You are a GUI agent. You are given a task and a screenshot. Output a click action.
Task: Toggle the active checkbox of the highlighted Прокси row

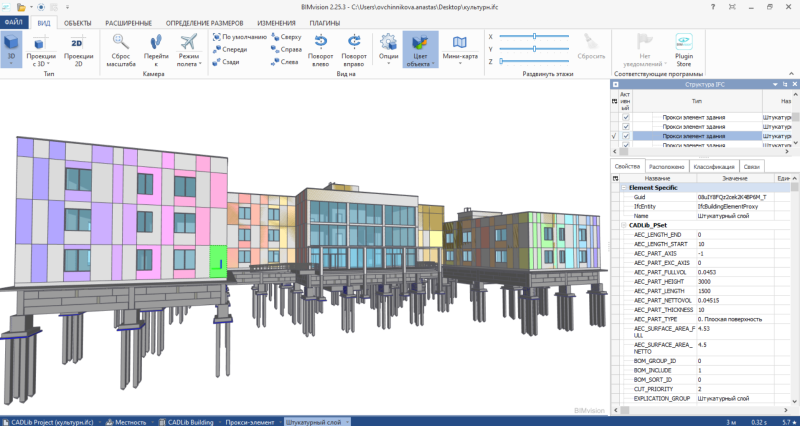point(627,135)
